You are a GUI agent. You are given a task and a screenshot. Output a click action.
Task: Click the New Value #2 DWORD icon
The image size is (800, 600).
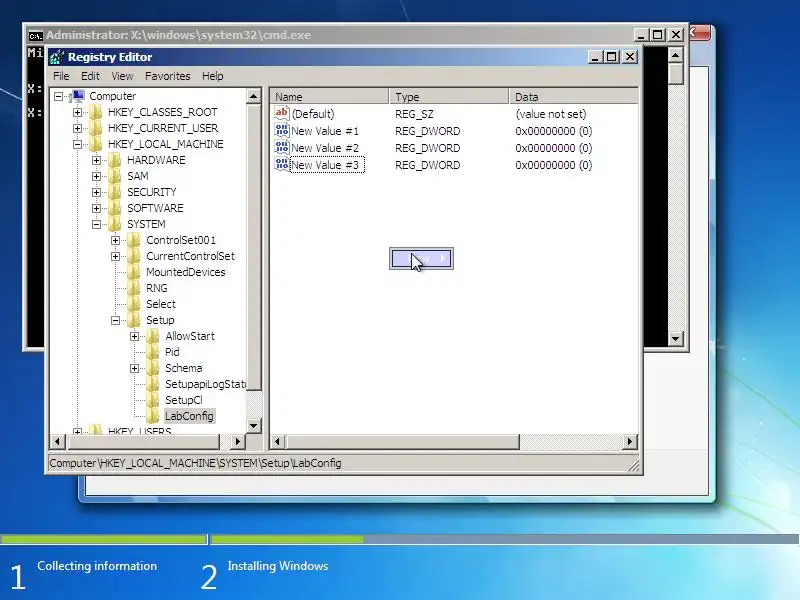[282, 147]
